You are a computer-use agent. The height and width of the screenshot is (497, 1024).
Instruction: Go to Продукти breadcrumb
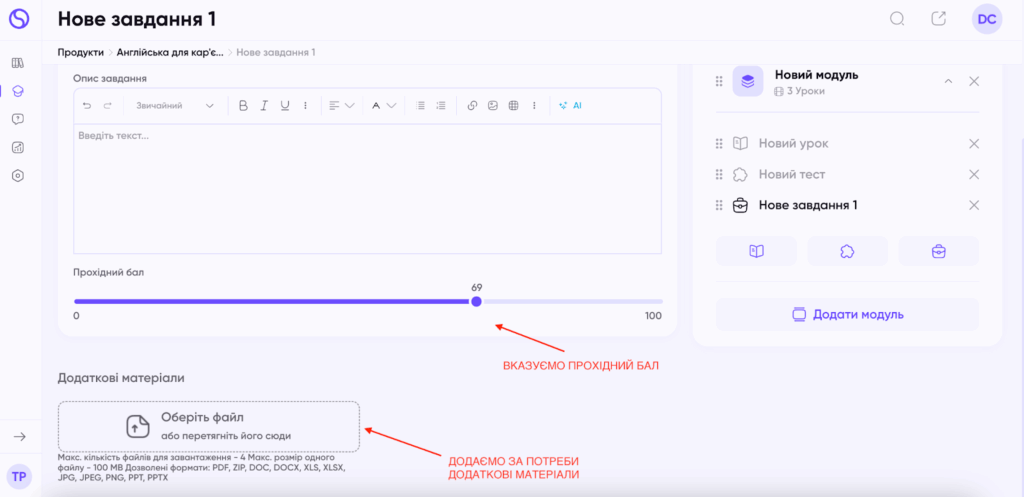80,52
